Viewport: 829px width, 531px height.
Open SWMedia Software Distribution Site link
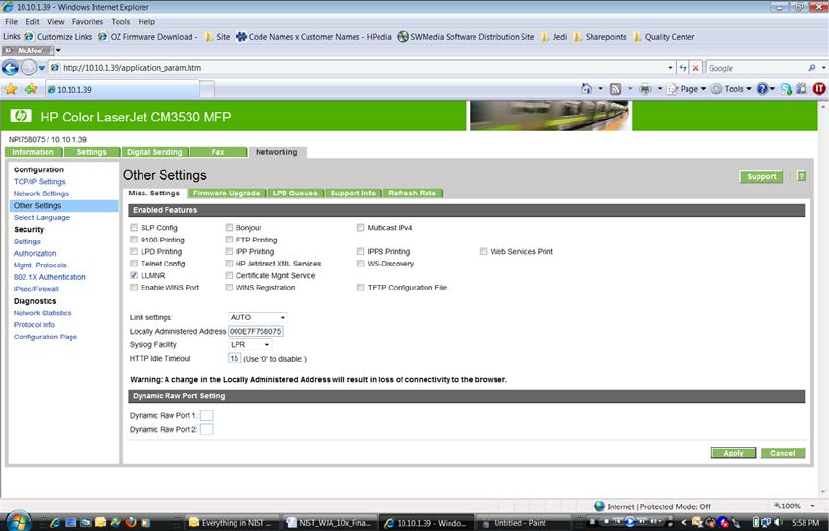point(466,37)
